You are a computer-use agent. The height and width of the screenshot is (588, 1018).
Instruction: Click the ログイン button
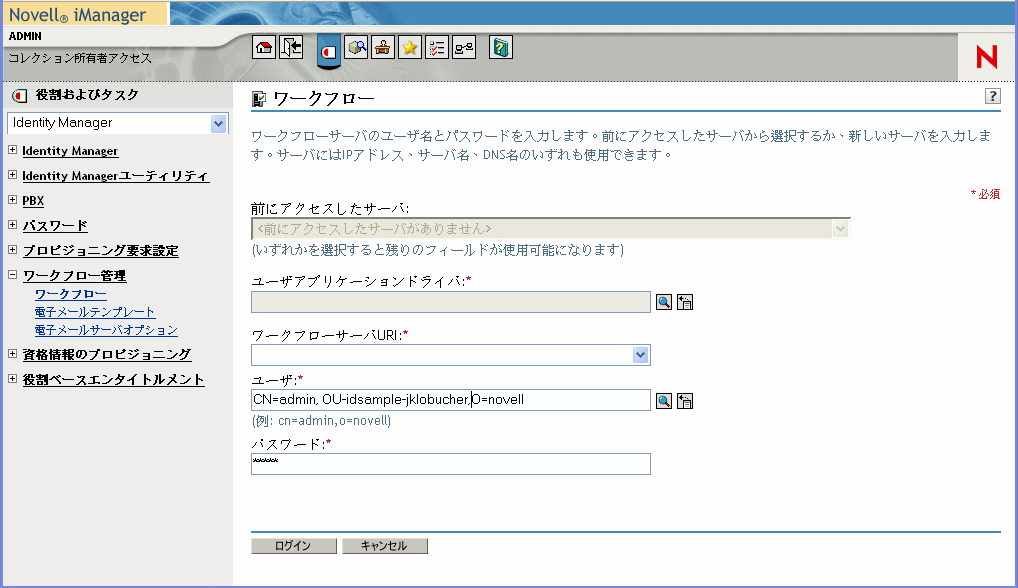coord(293,546)
